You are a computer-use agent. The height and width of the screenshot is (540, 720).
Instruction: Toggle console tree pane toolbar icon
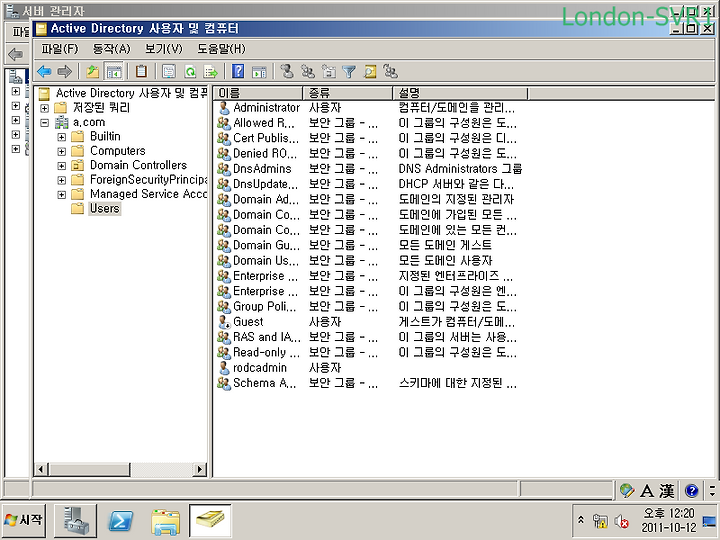coord(114,72)
